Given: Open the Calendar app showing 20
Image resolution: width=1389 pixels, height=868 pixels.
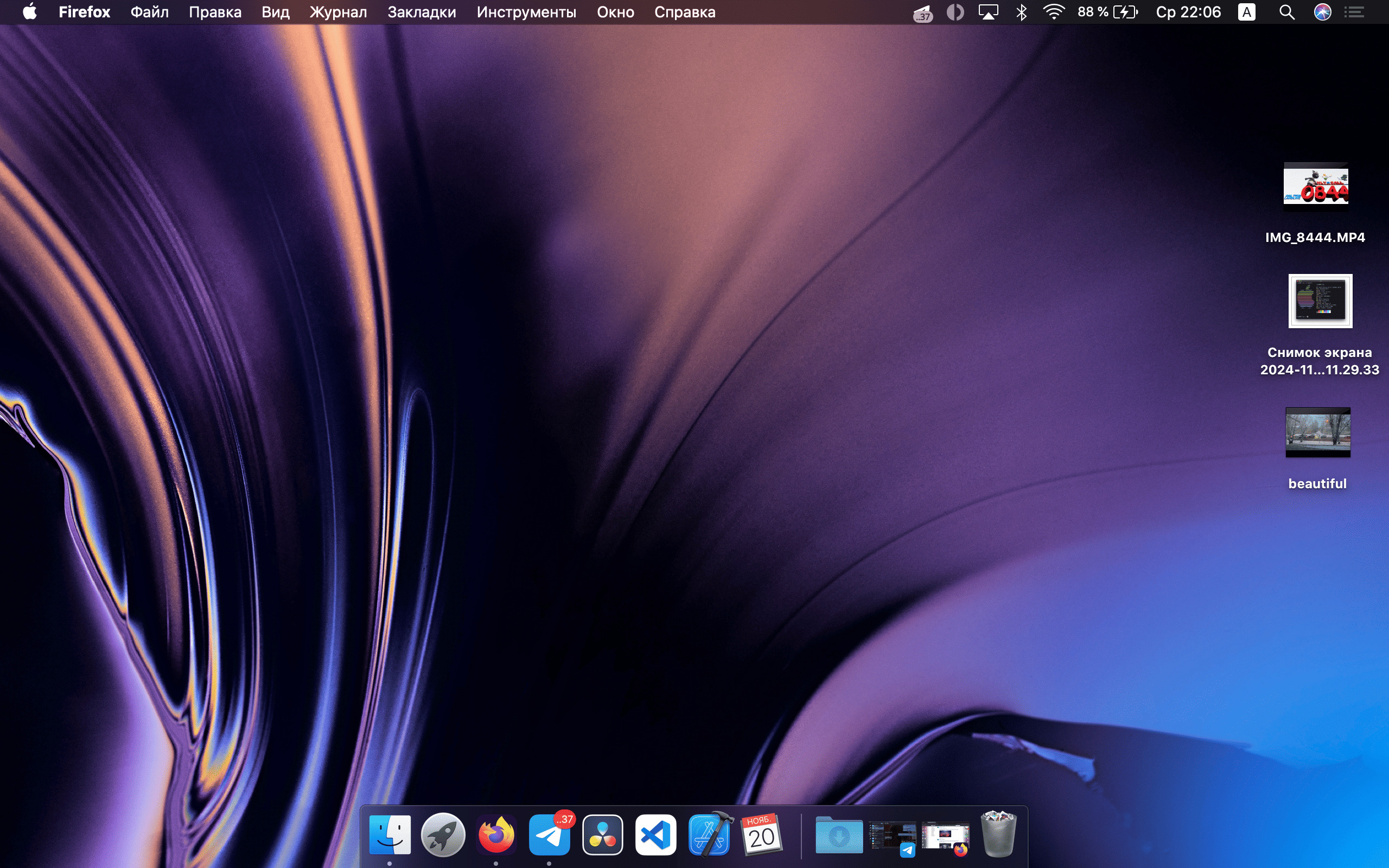Looking at the screenshot, I should 762,835.
